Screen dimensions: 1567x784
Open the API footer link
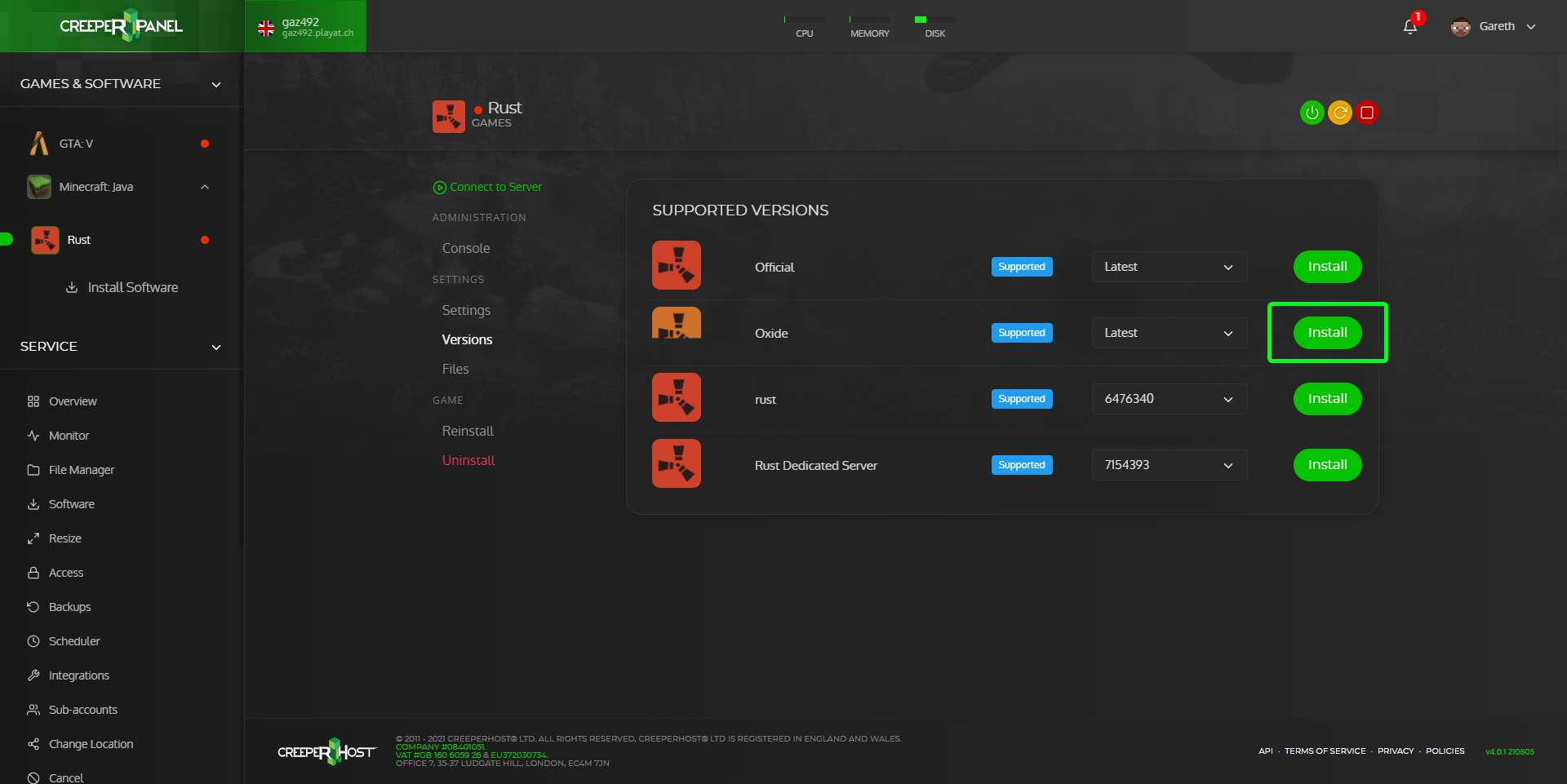tap(1265, 751)
